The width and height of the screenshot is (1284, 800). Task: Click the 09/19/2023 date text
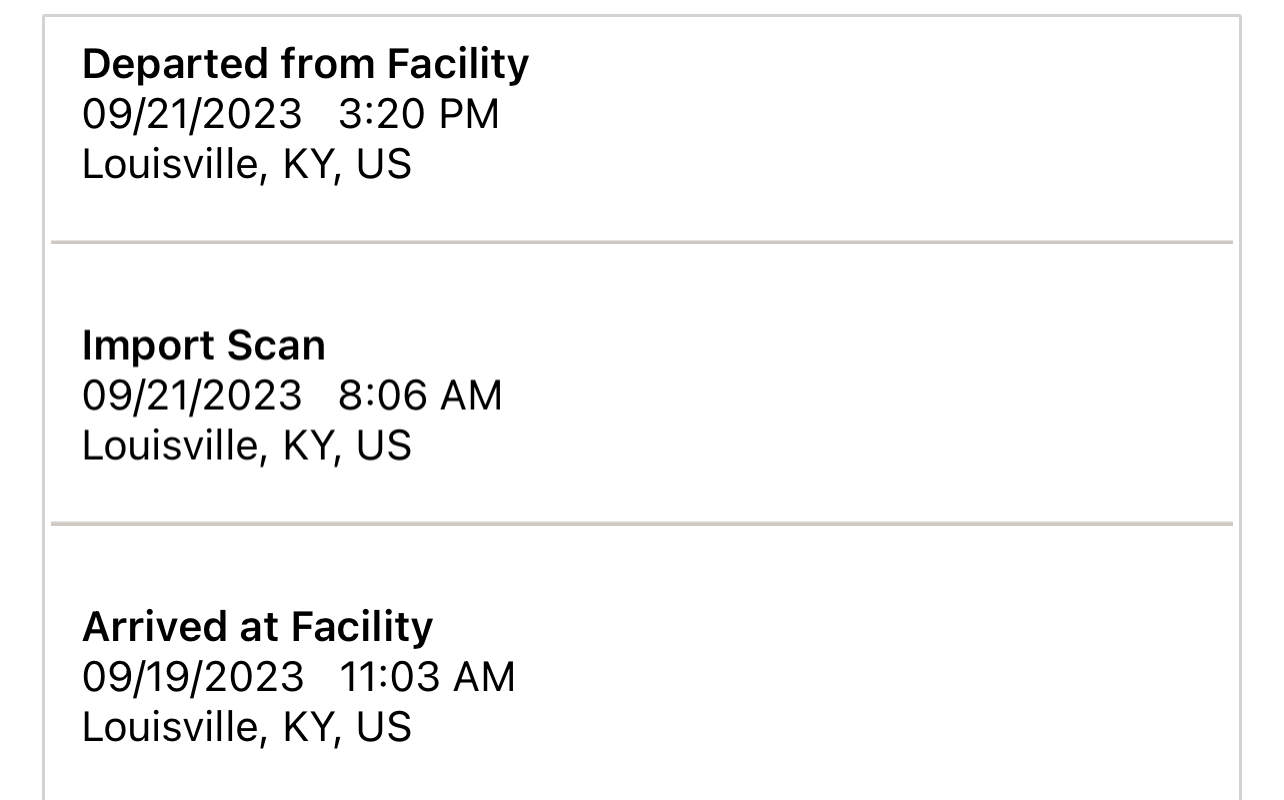tap(192, 677)
